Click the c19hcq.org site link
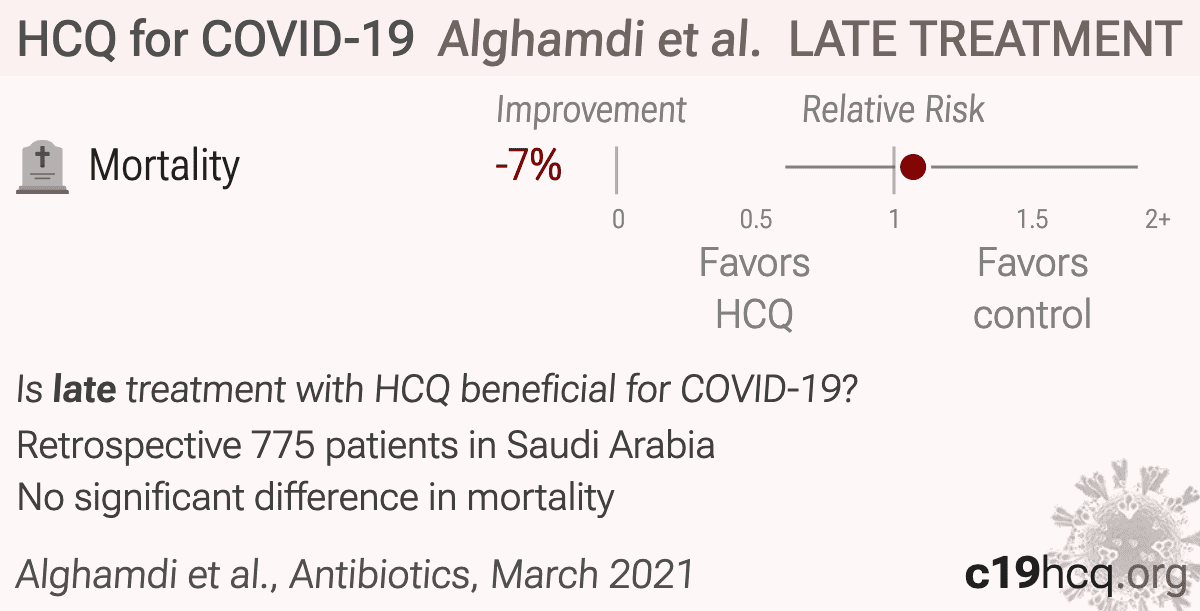 coord(1075,574)
